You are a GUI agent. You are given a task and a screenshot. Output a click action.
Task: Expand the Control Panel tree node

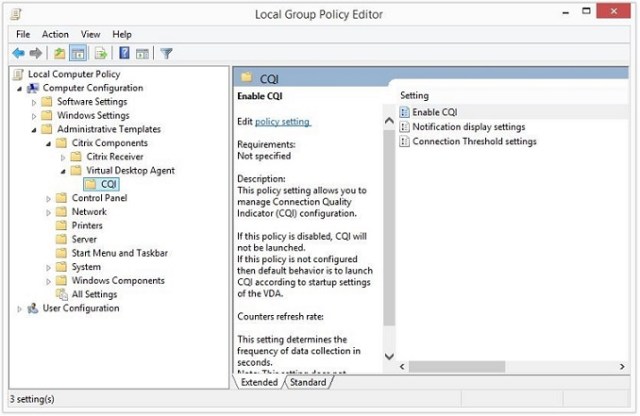(49, 199)
